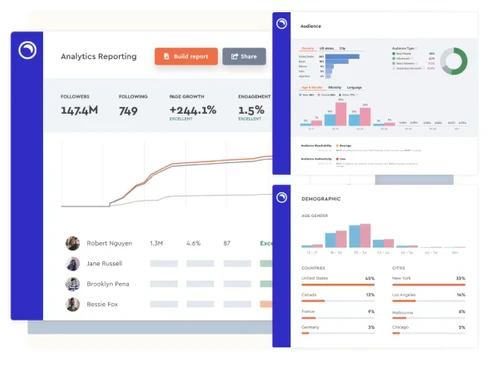Click the +244.1% page growth stat
The height and width of the screenshot is (375, 500).
pos(193,110)
